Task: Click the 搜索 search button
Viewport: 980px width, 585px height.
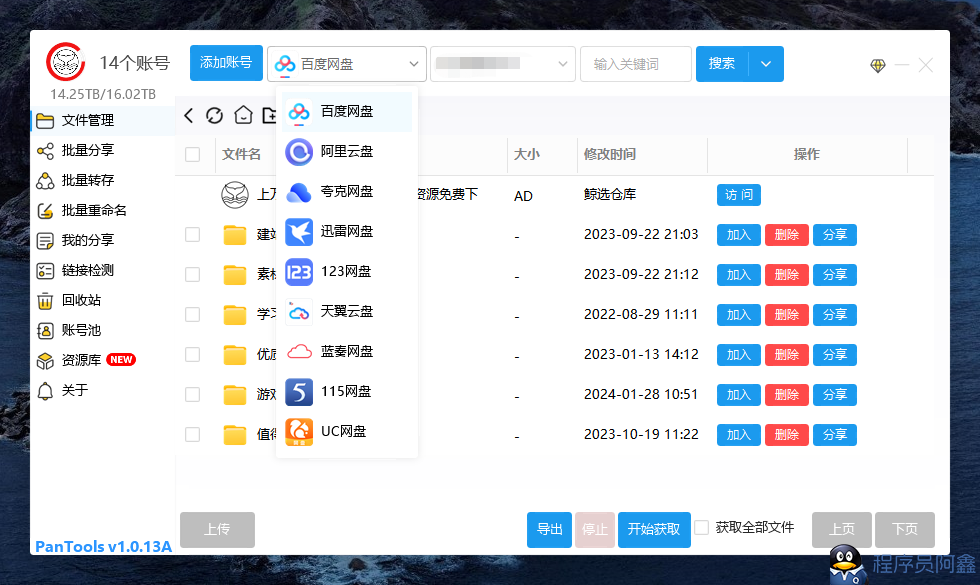Action: coord(722,64)
